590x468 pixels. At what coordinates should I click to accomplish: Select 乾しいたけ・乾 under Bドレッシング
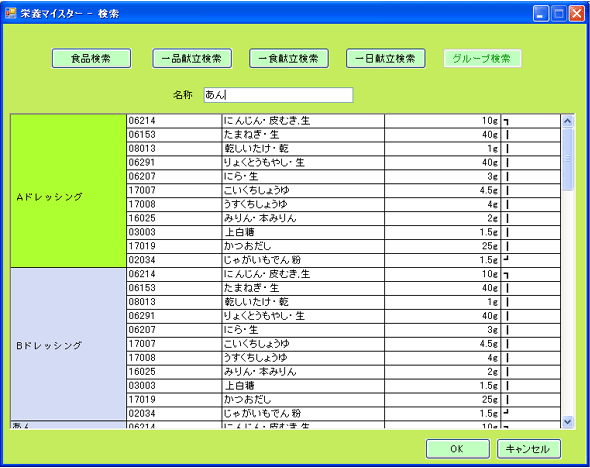point(303,302)
